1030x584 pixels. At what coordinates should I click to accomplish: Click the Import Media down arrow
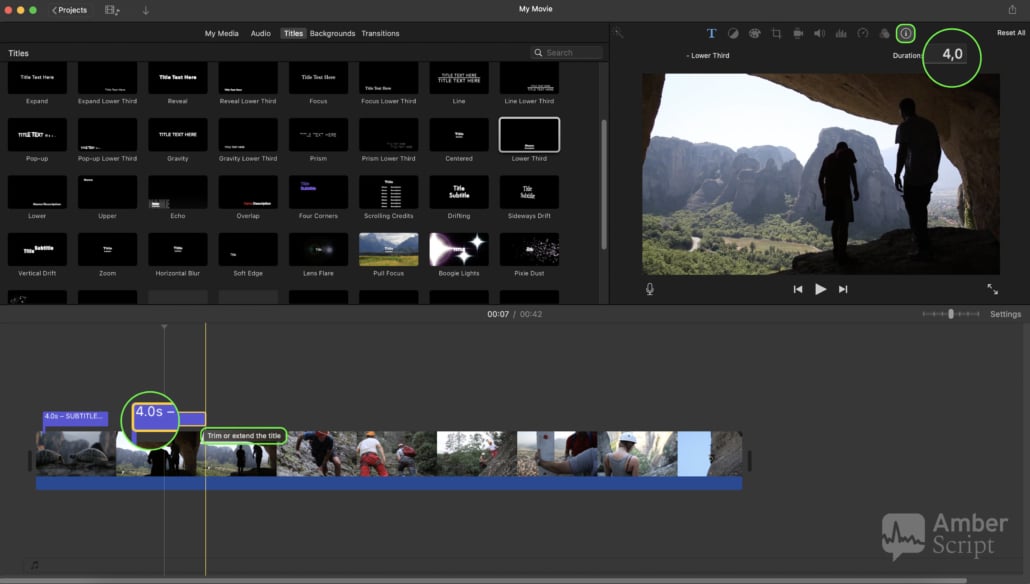coord(146,10)
